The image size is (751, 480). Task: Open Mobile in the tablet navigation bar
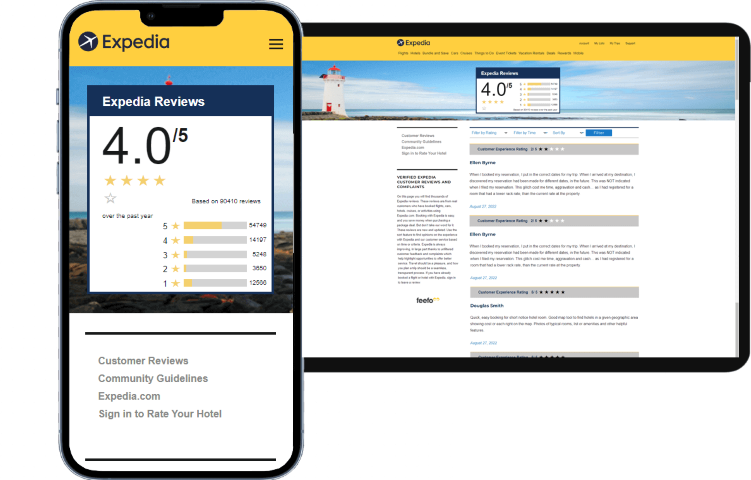coord(578,53)
